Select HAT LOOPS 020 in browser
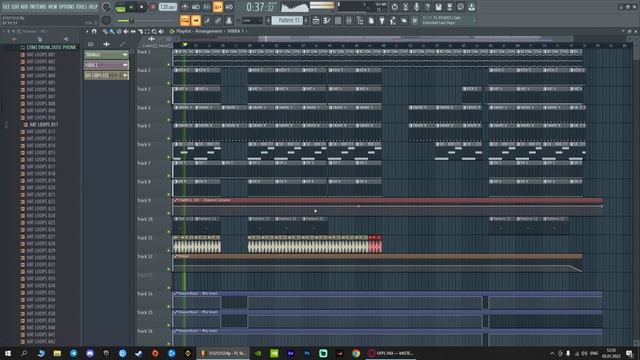Image resolution: width=640 pixels, height=360 pixels. 40,188
